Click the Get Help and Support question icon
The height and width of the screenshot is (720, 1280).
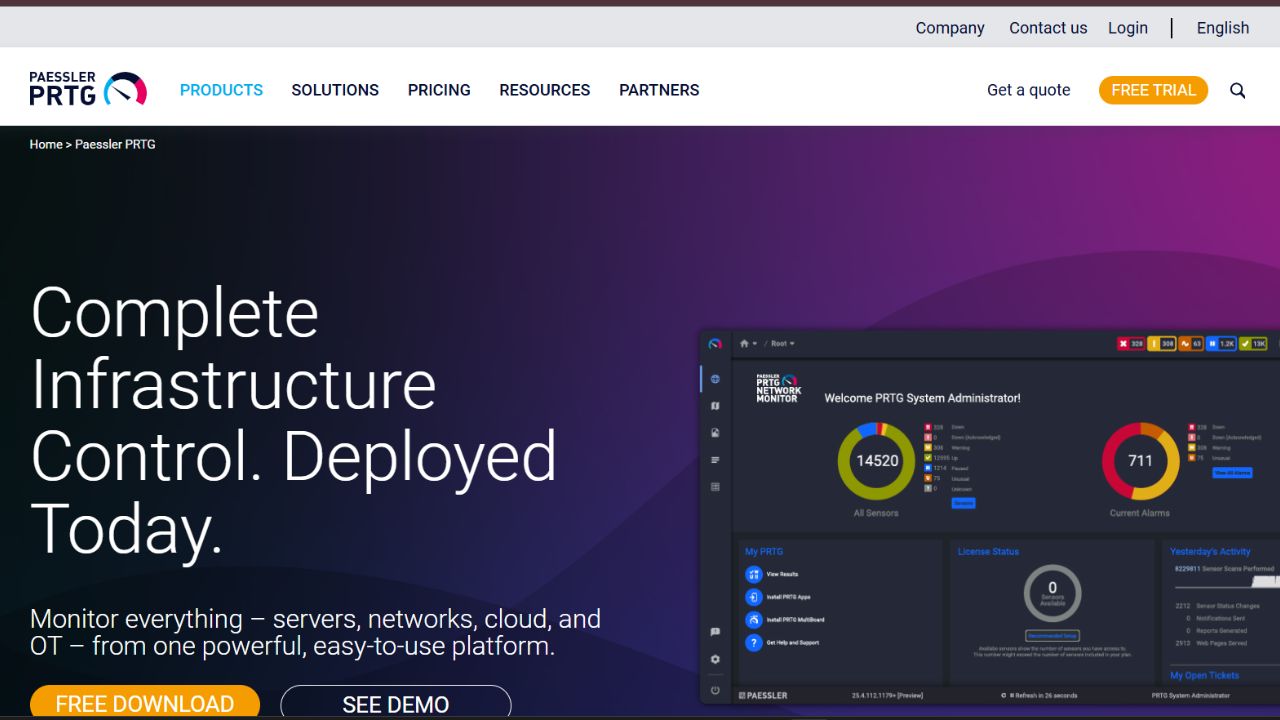tap(754, 643)
